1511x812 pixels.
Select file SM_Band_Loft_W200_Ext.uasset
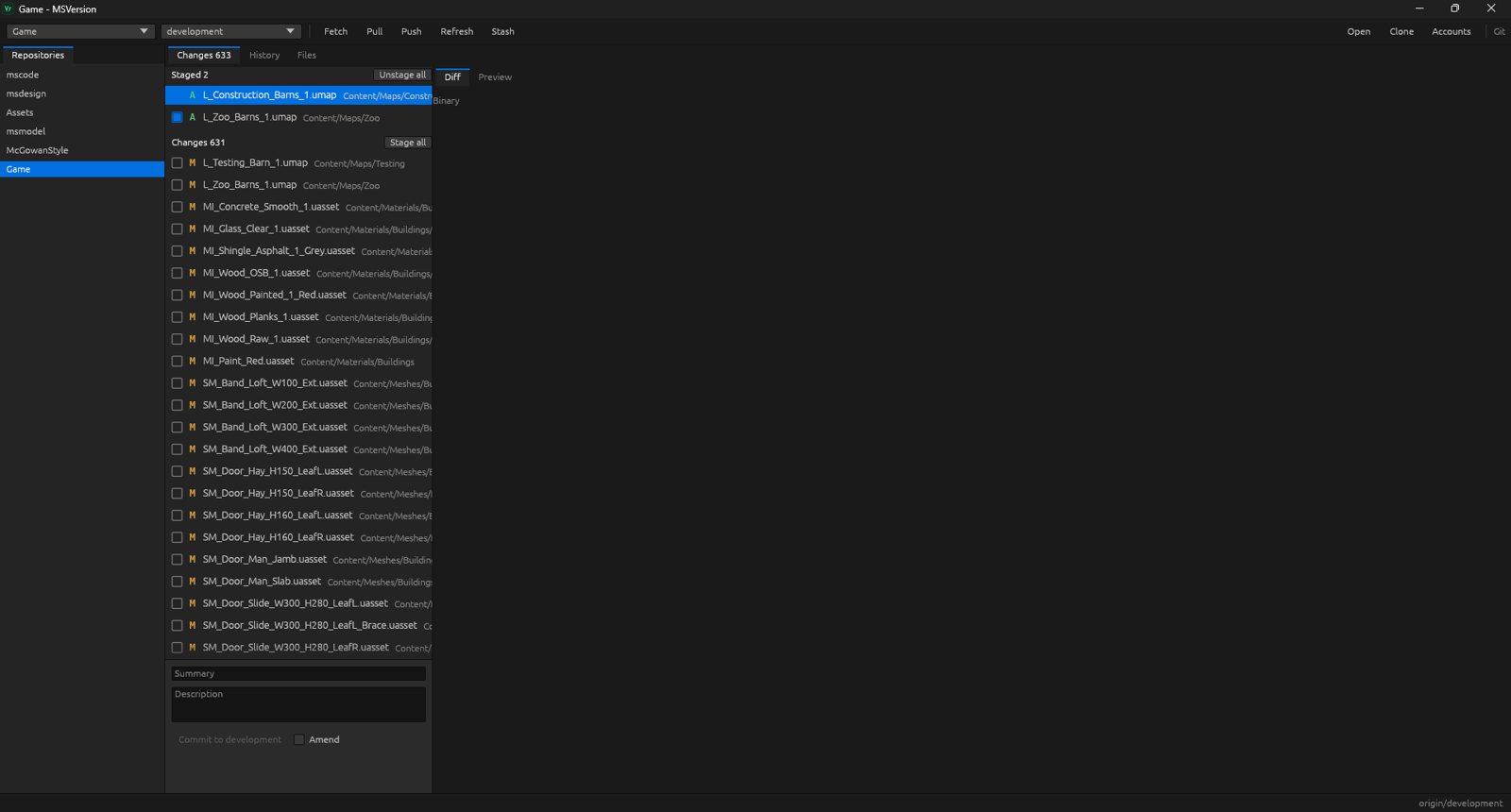pos(298,405)
